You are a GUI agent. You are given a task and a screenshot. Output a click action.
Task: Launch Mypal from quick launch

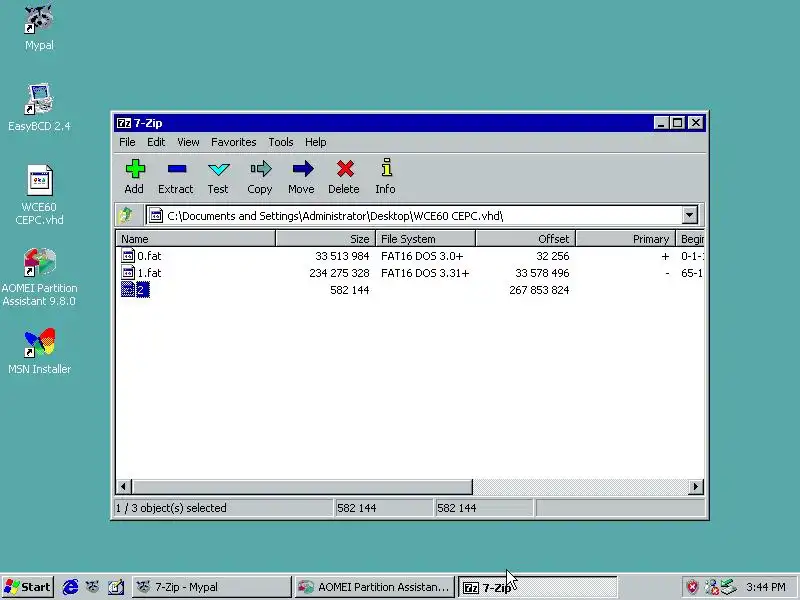(x=92, y=587)
